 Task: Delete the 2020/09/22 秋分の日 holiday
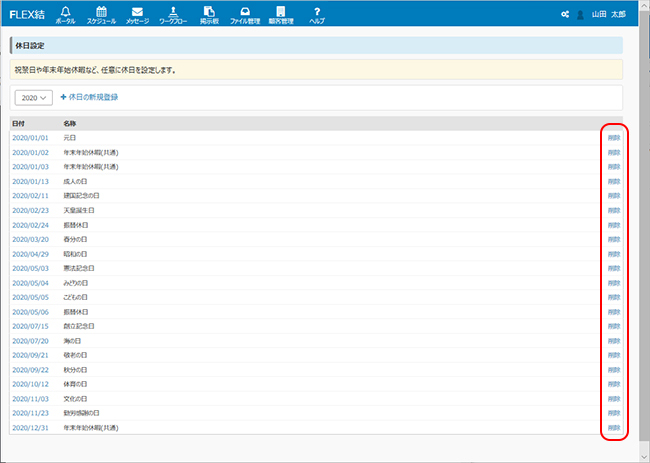tap(614, 370)
